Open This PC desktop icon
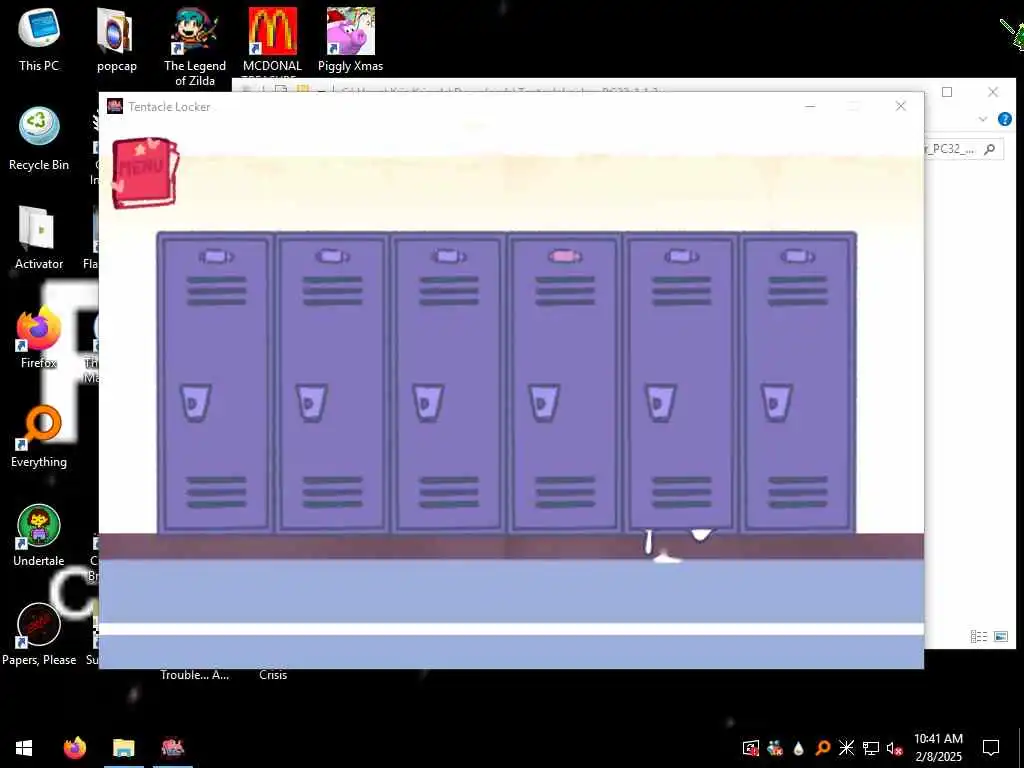Viewport: 1024px width, 768px height. point(39,40)
